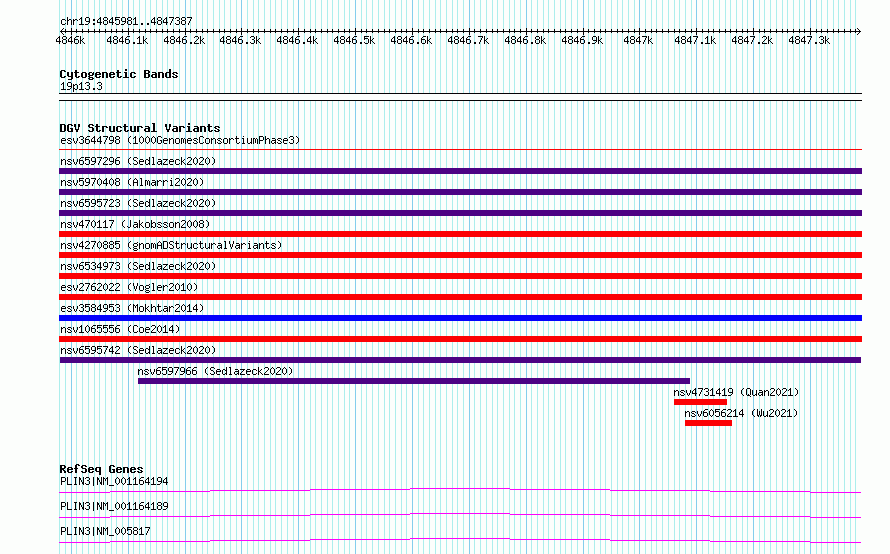Image resolution: width=890 pixels, height=554 pixels.
Task: Select variant label esv3584953 (Mokhtar2014)
Action: click(x=132, y=308)
